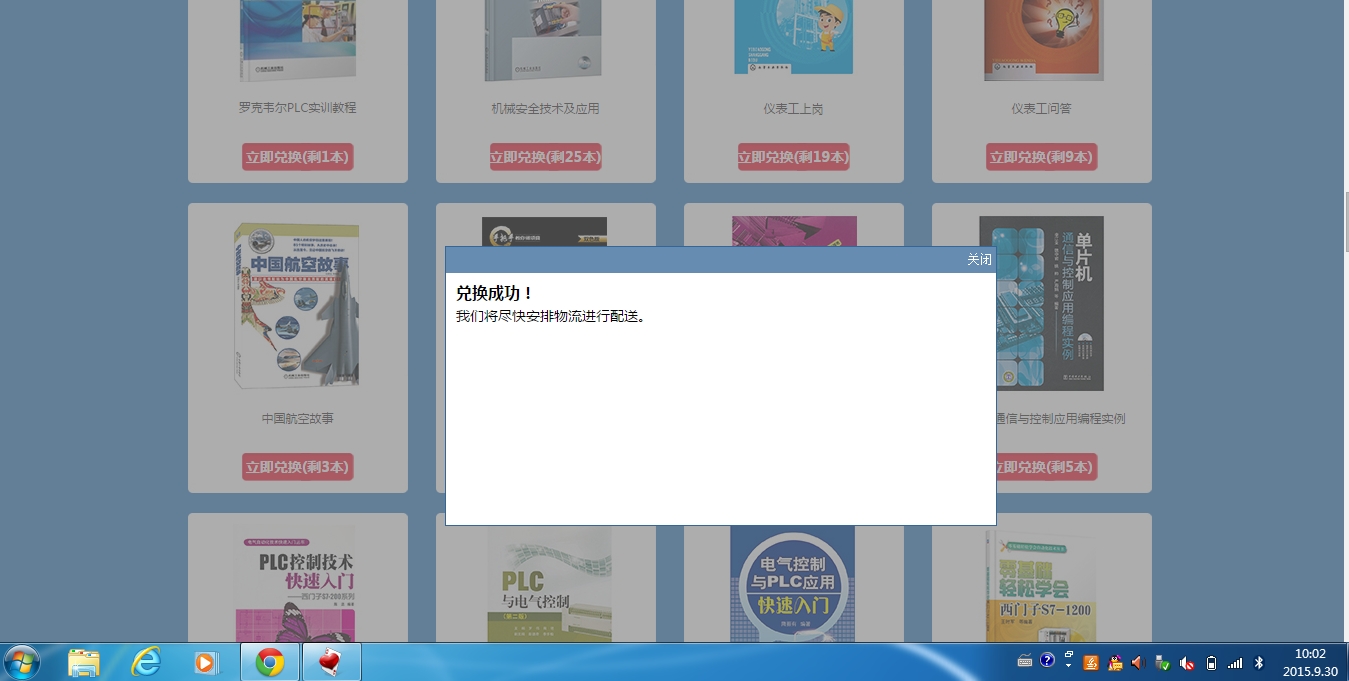Click the red speaker tray icon
This screenshot has height=681, width=1349.
click(x=1137, y=662)
